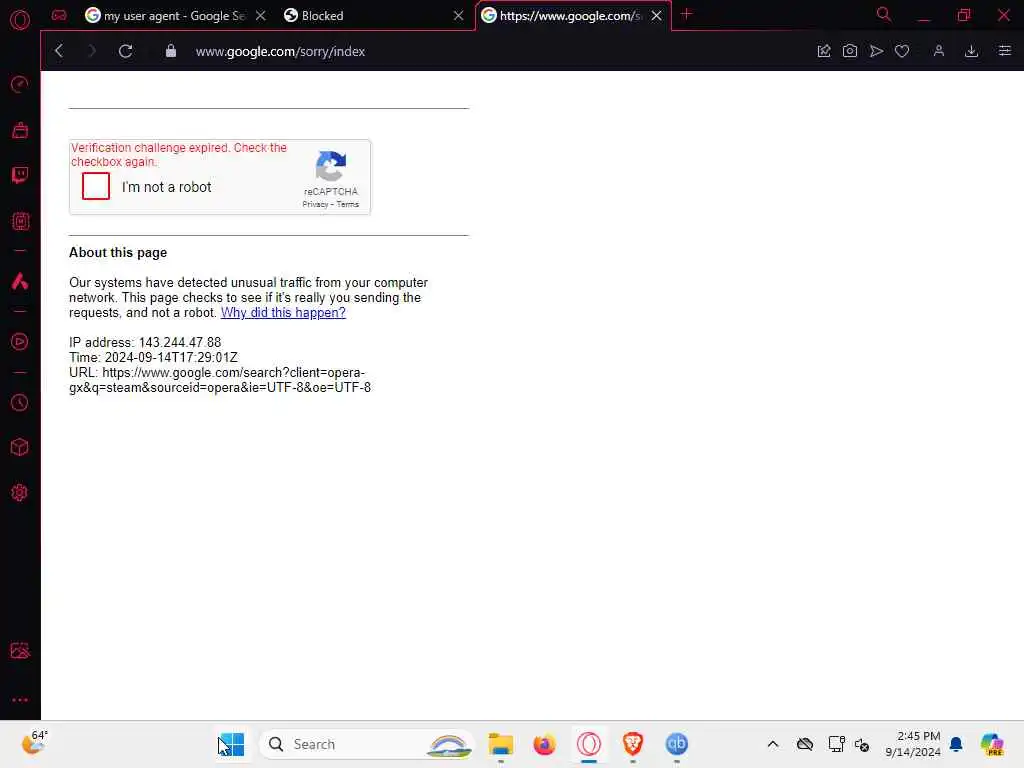Click the cloud sync off tray icon
This screenshot has width=1024, height=768.
805,744
